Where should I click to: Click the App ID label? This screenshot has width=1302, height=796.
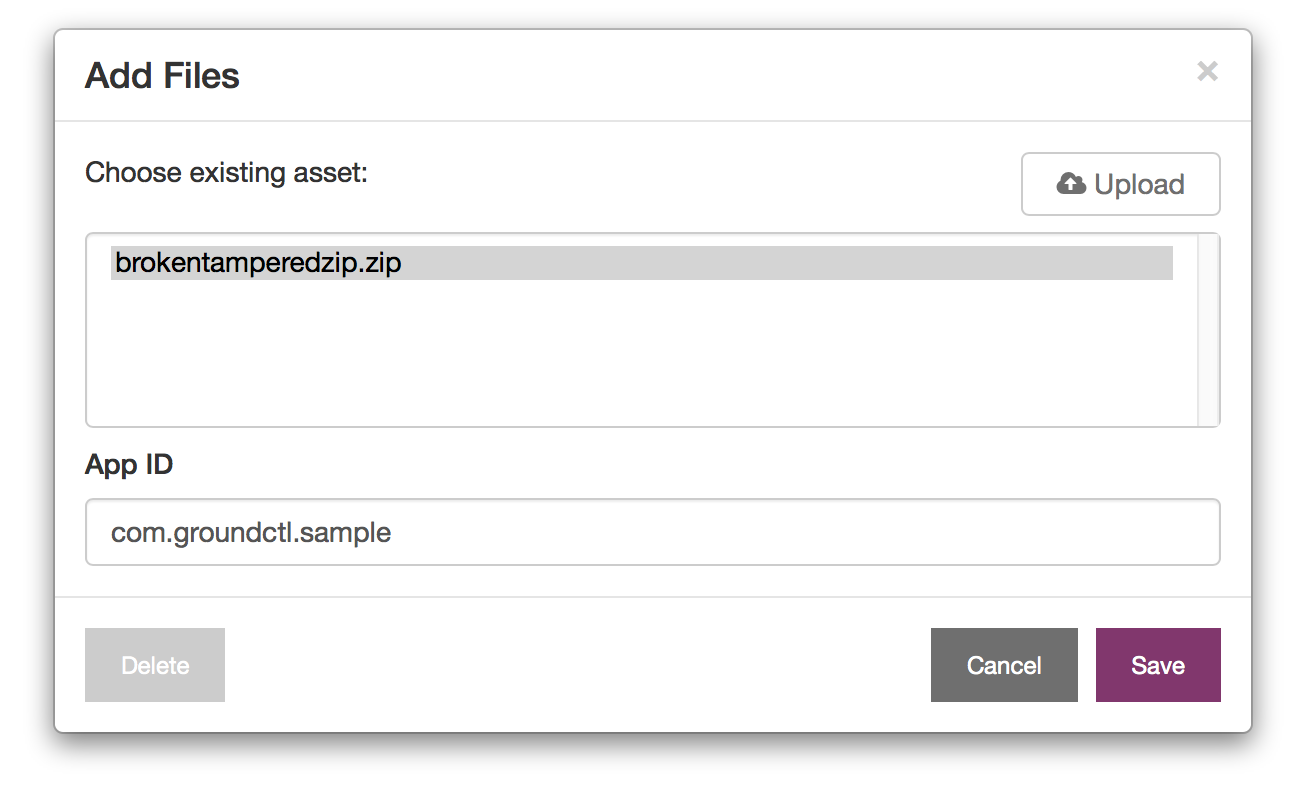coord(129,465)
